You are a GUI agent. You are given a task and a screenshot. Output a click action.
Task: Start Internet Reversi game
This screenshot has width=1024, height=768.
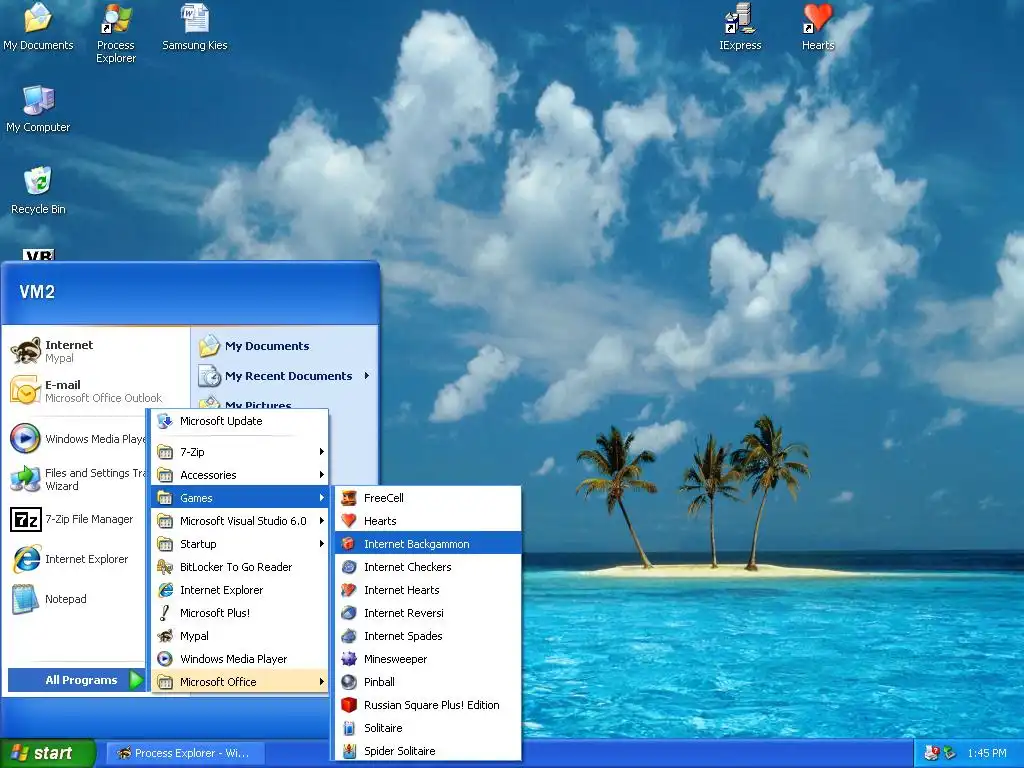click(x=428, y=613)
